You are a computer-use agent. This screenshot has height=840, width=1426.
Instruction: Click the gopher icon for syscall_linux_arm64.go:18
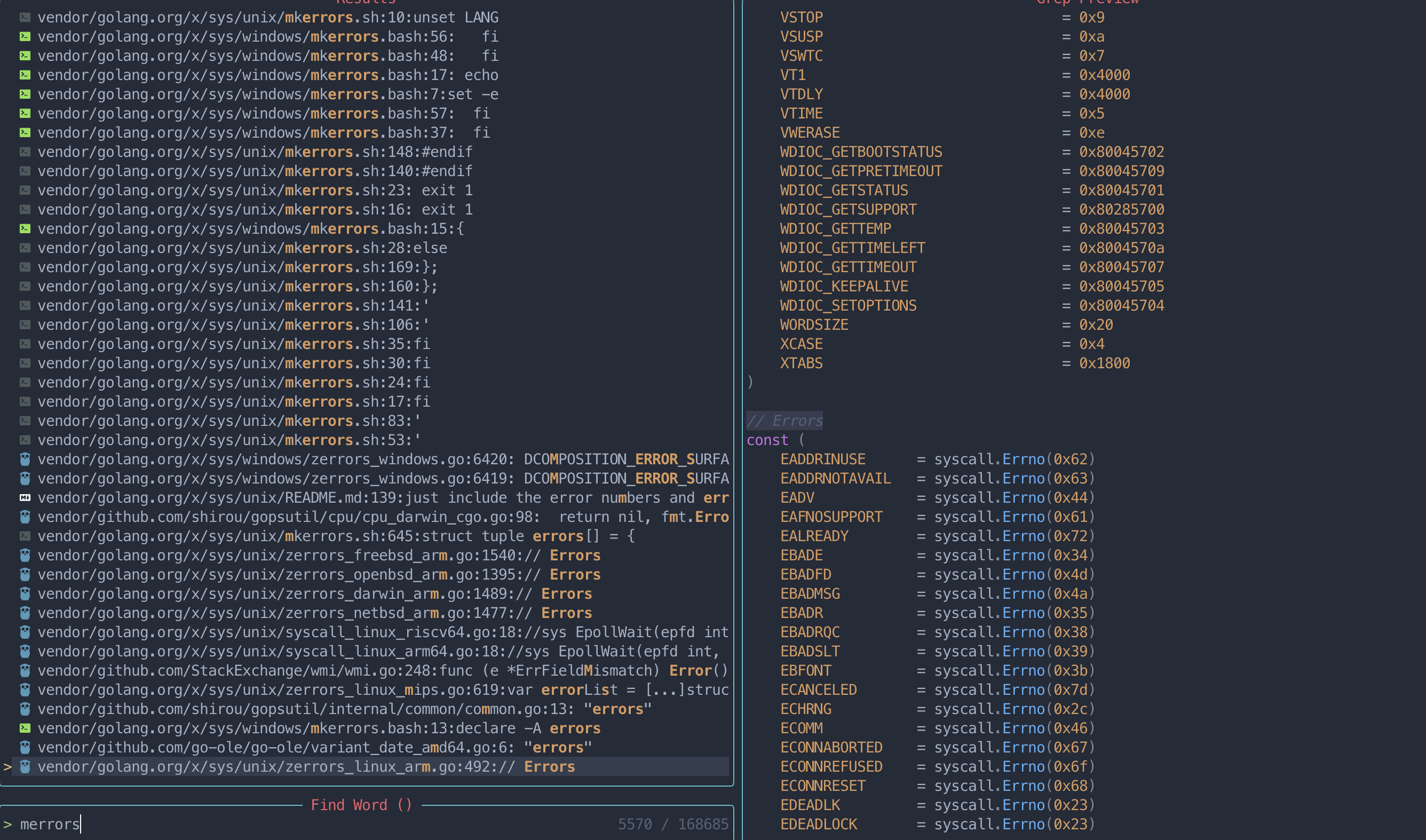click(25, 652)
